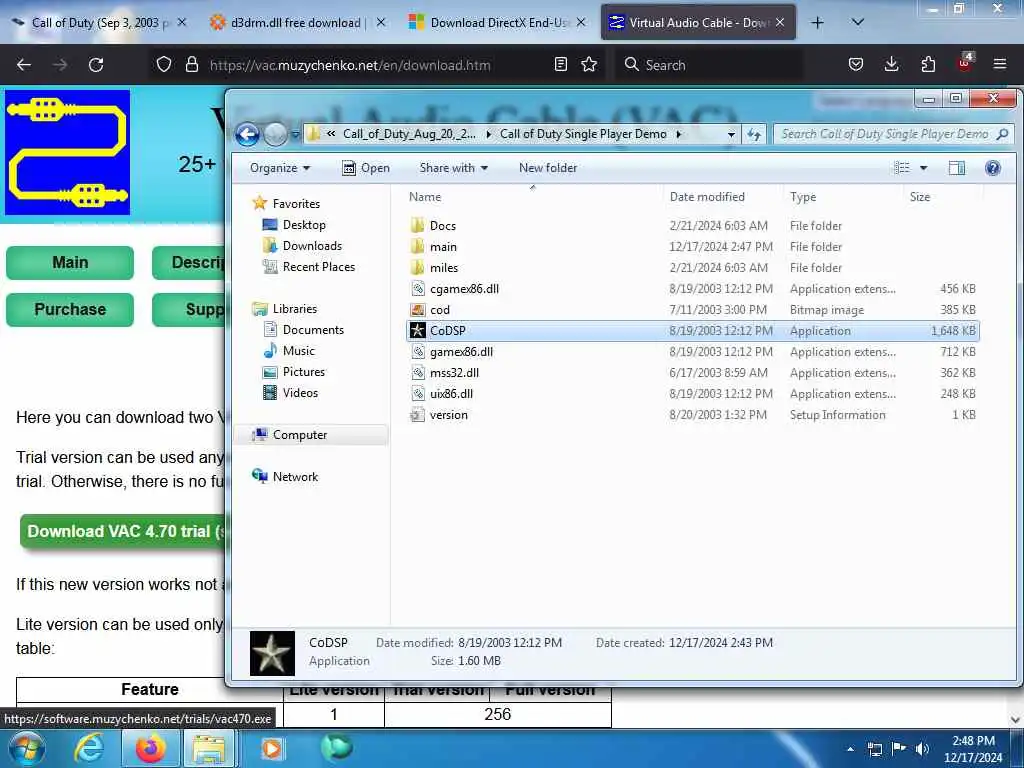
Task: Reload the page in Firefox
Action: click(x=96, y=65)
